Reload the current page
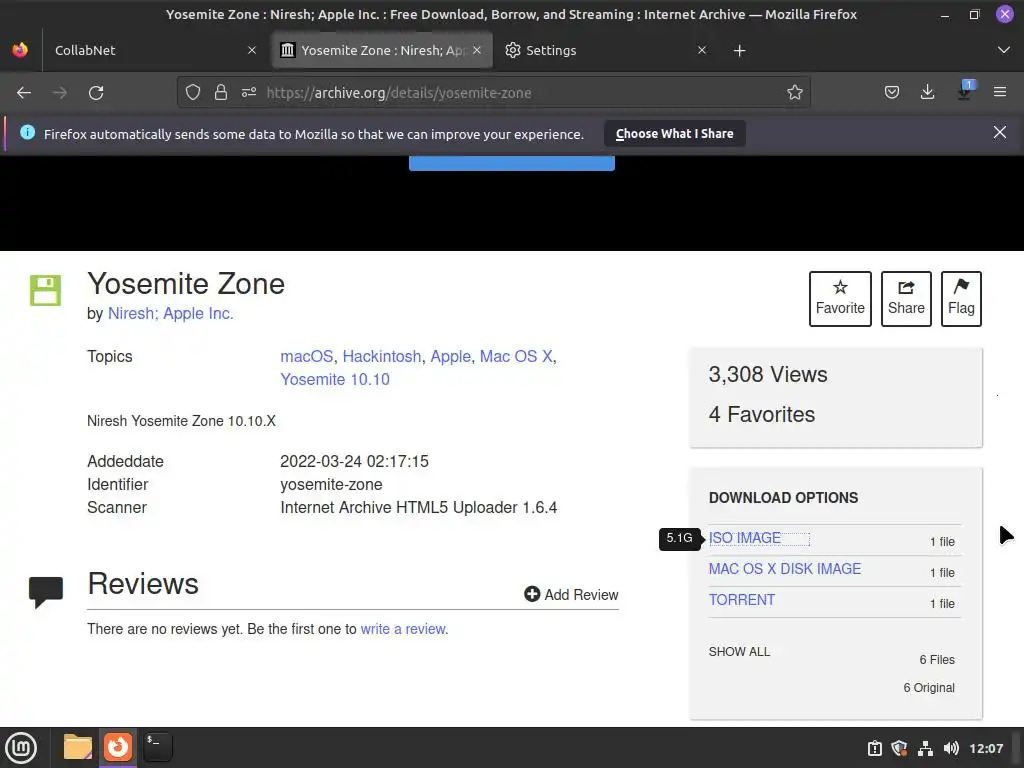Image resolution: width=1024 pixels, height=768 pixels. [x=96, y=93]
